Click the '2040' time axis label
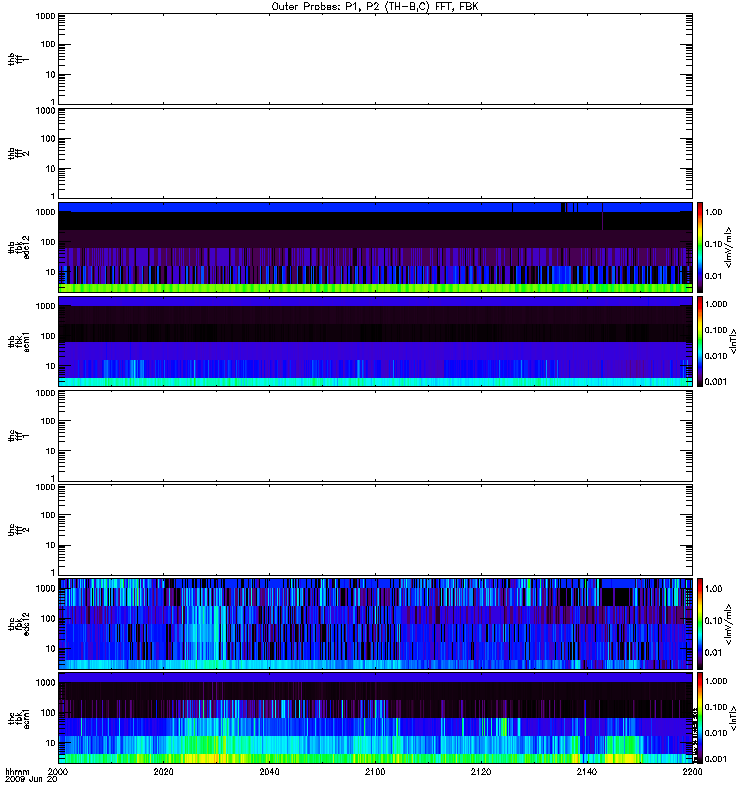This screenshot has height=800, width=750. [269, 771]
